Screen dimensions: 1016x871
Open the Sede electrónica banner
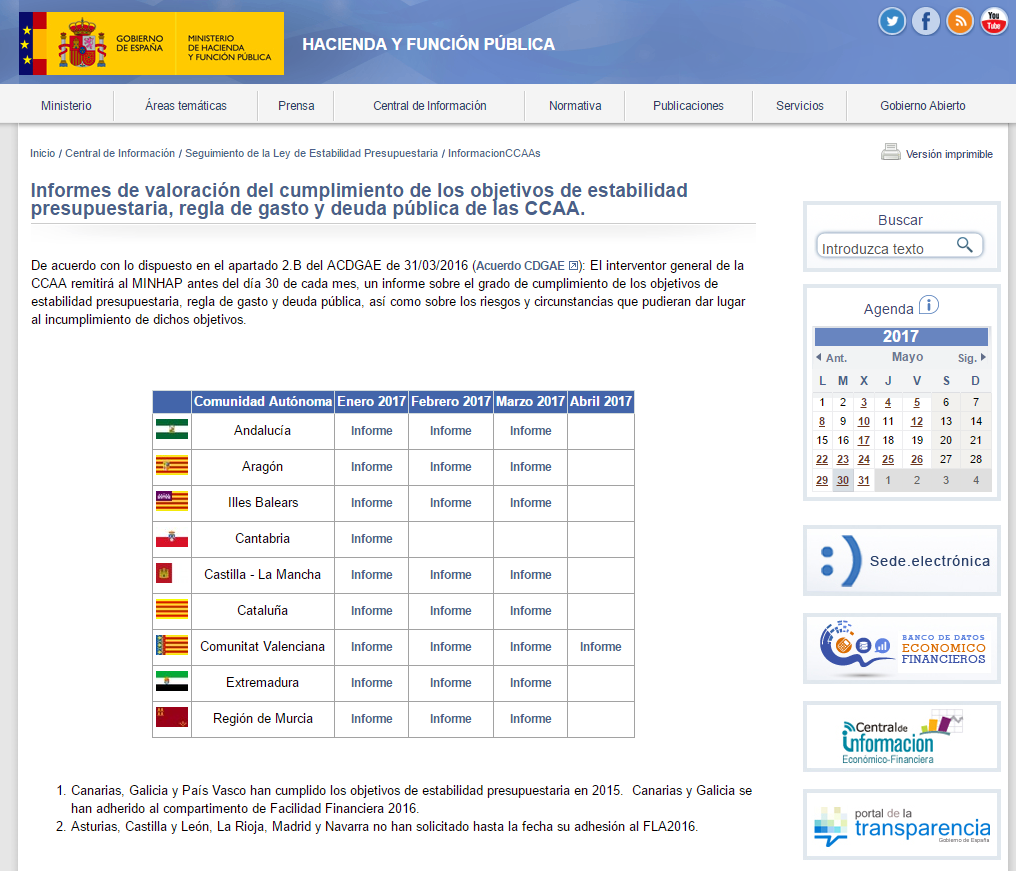point(901,561)
